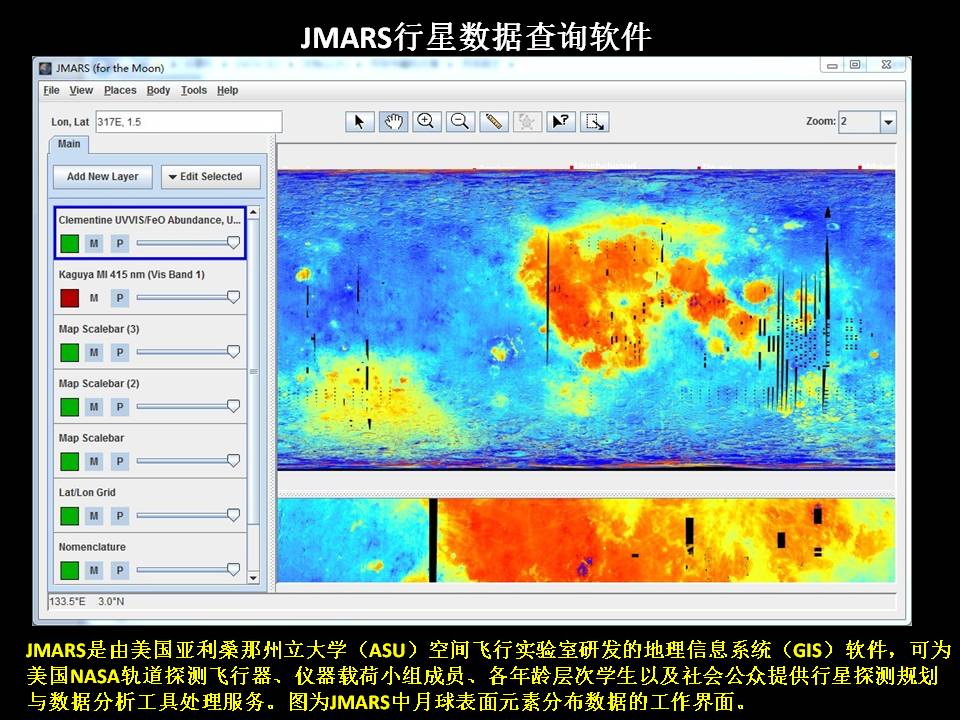Image resolution: width=960 pixels, height=720 pixels.
Task: Click the Lon, Lat input field
Action: pyautogui.click(x=188, y=122)
